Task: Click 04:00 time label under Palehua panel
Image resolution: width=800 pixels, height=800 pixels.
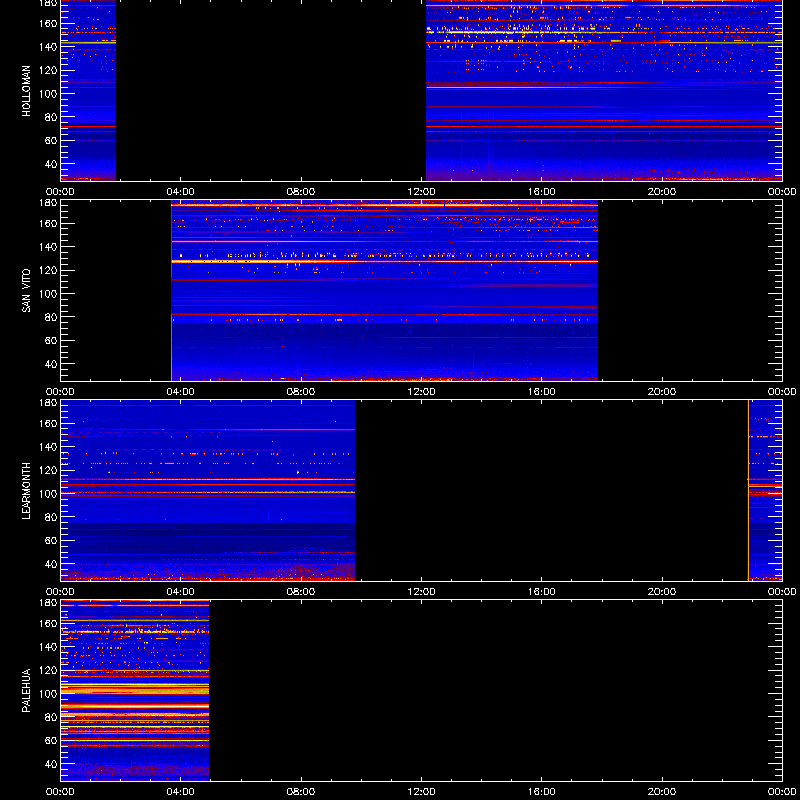Action: point(181,792)
